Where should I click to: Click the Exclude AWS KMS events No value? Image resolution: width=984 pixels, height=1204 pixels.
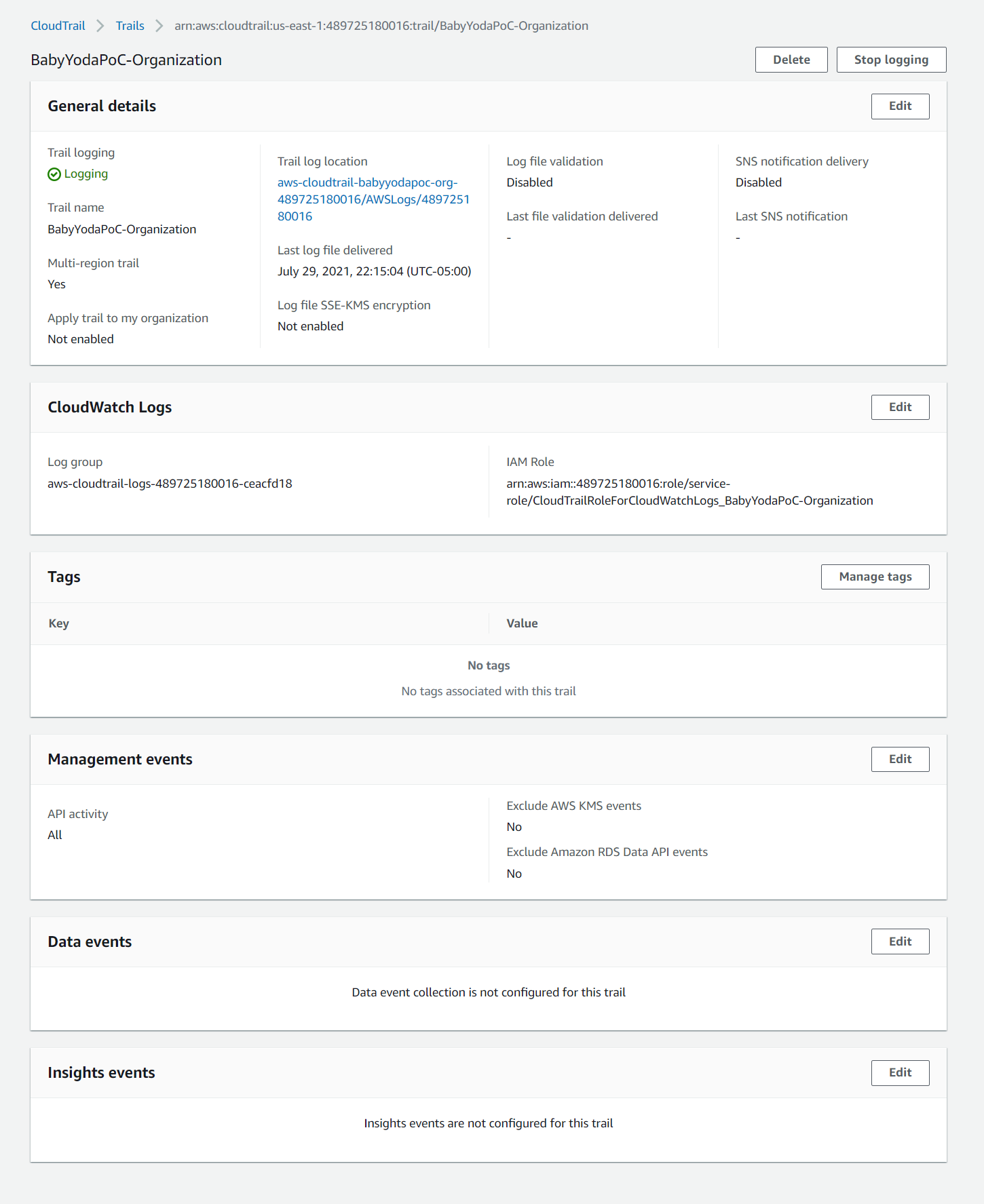[514, 827]
